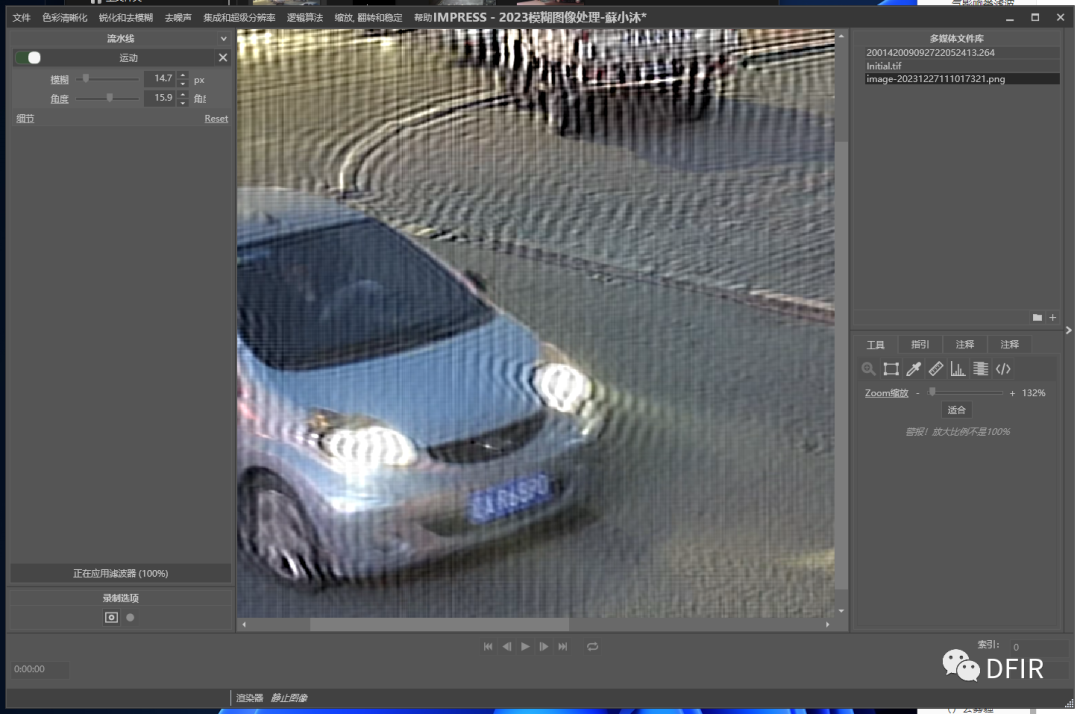
Task: Open the 缩放, 翻转和稳定 menu
Action: click(368, 18)
